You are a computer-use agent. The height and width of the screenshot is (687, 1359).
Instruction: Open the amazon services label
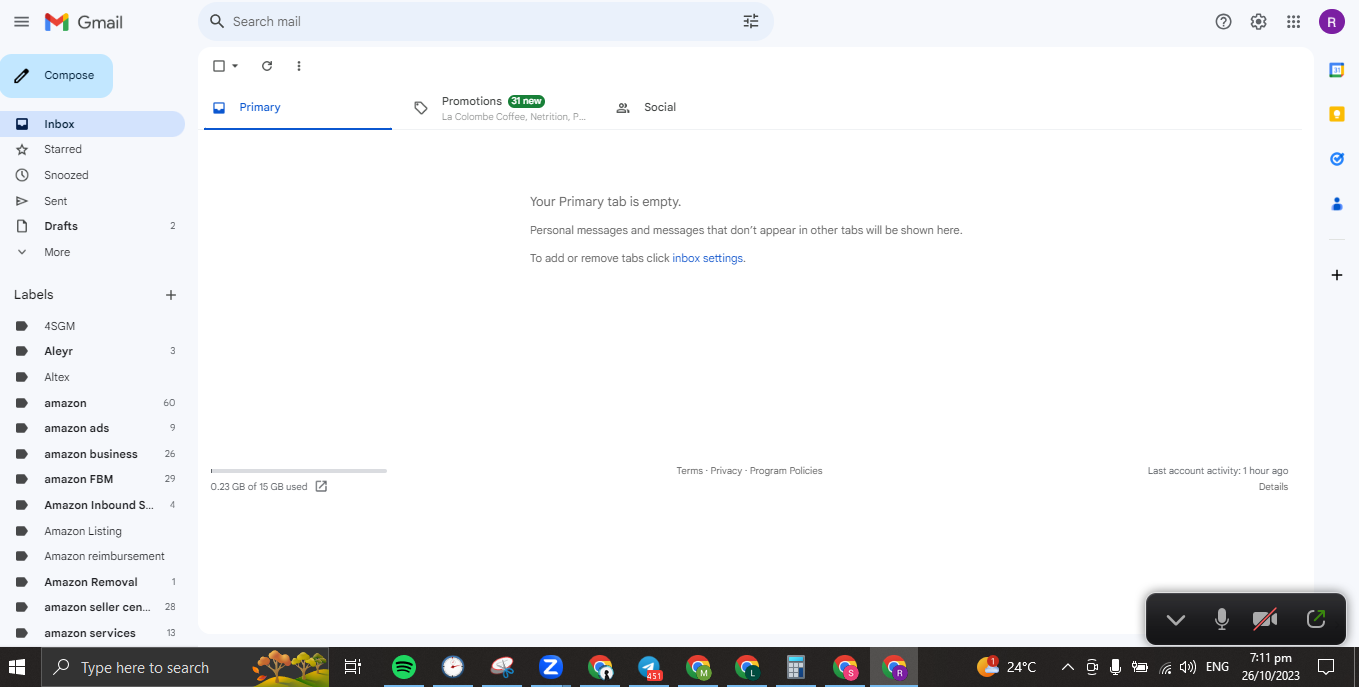click(x=92, y=633)
